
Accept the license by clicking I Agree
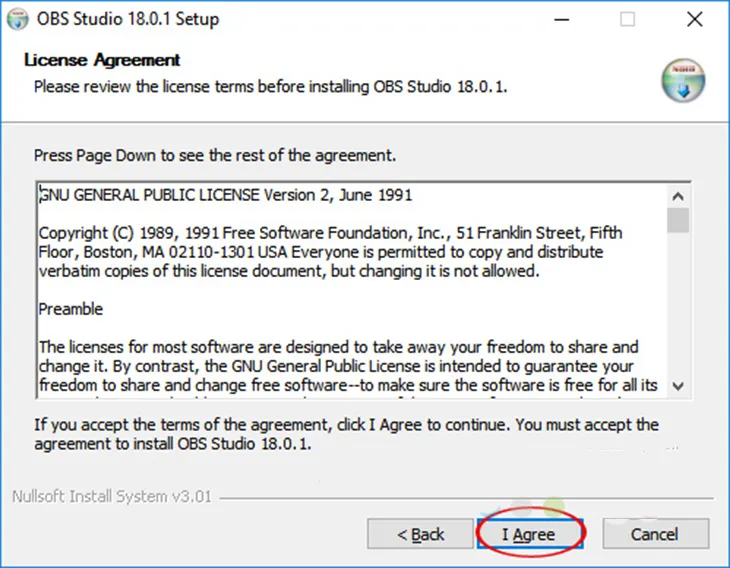point(528,535)
